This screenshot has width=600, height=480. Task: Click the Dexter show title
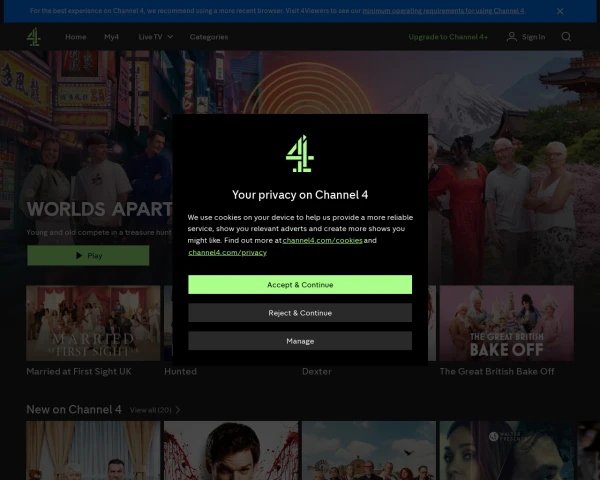(317, 371)
